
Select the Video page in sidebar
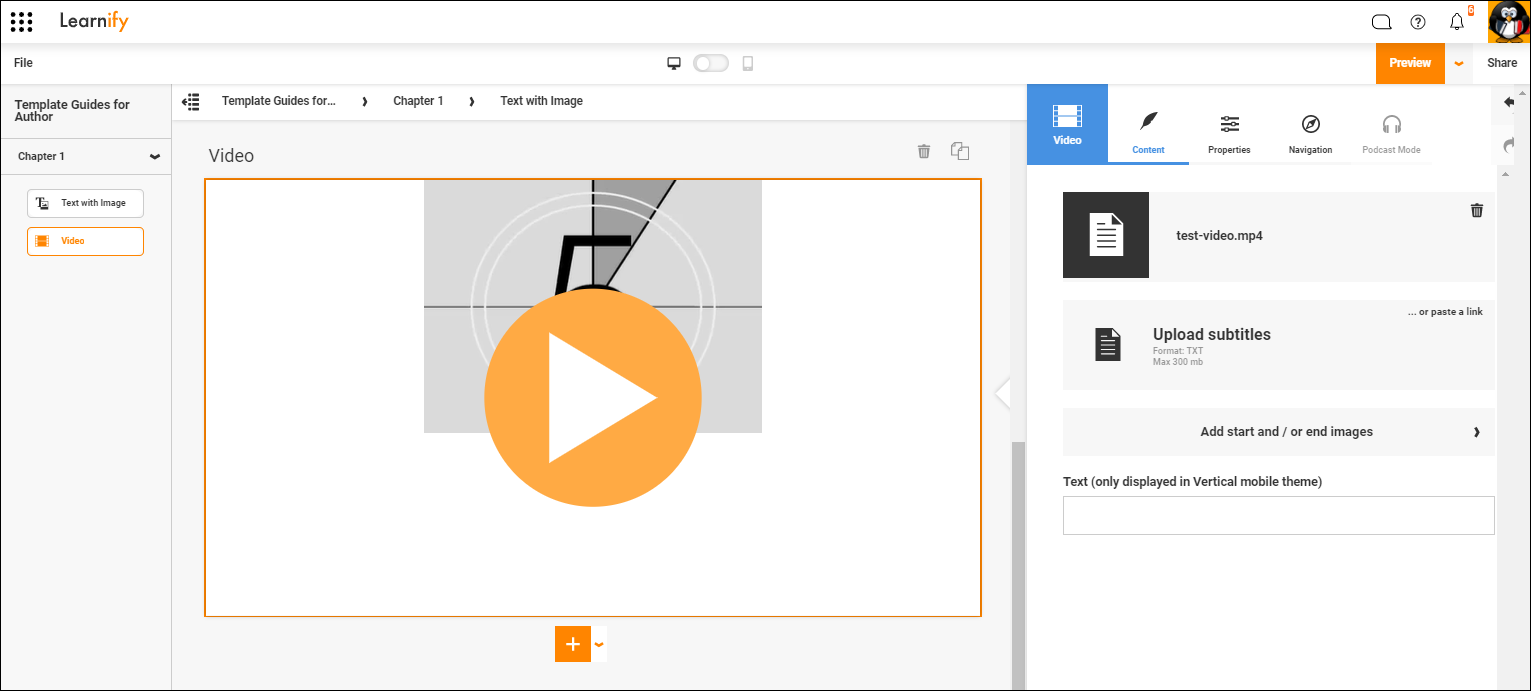point(85,241)
